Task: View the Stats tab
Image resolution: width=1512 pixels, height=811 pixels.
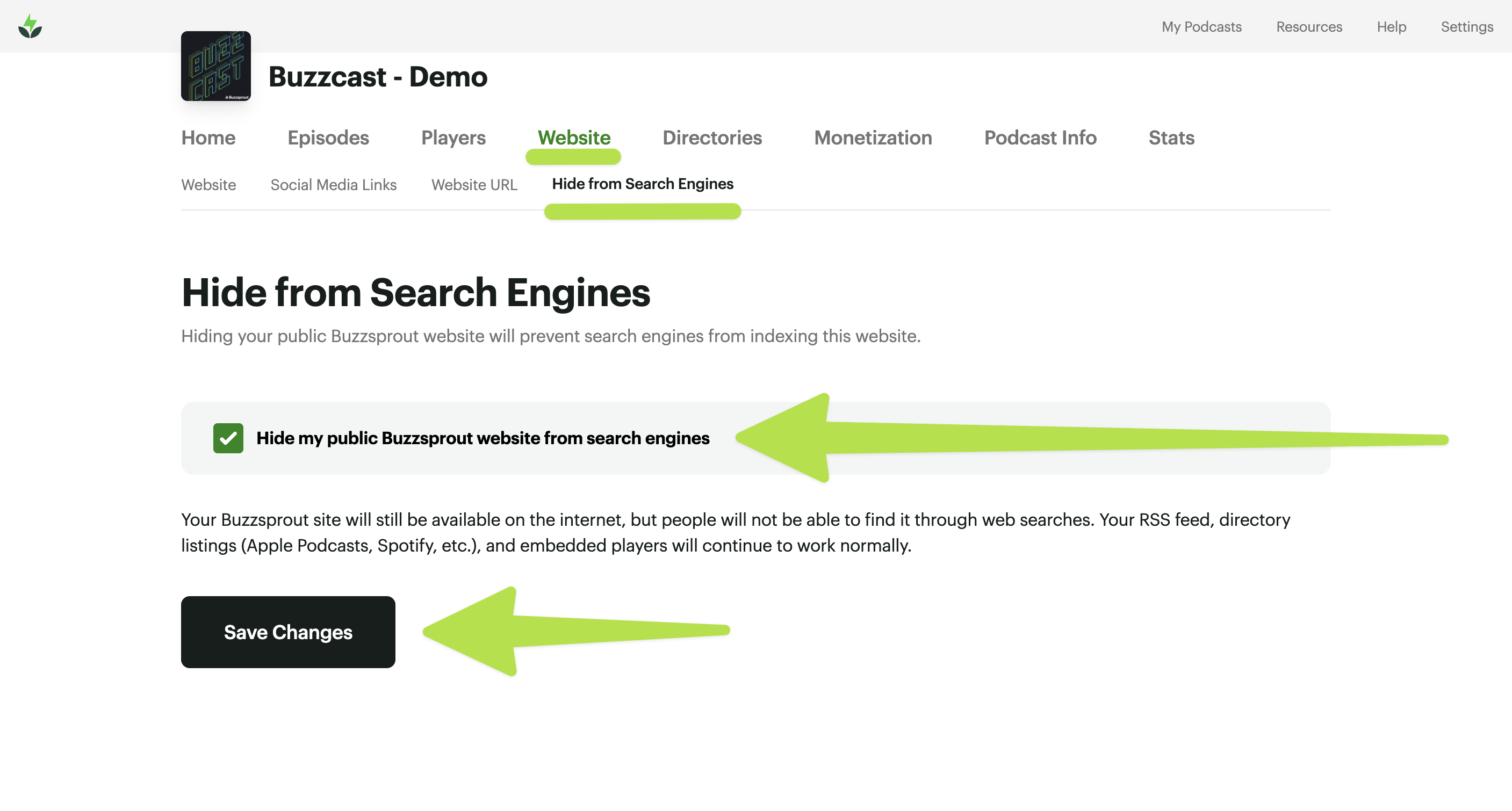Action: [x=1171, y=137]
